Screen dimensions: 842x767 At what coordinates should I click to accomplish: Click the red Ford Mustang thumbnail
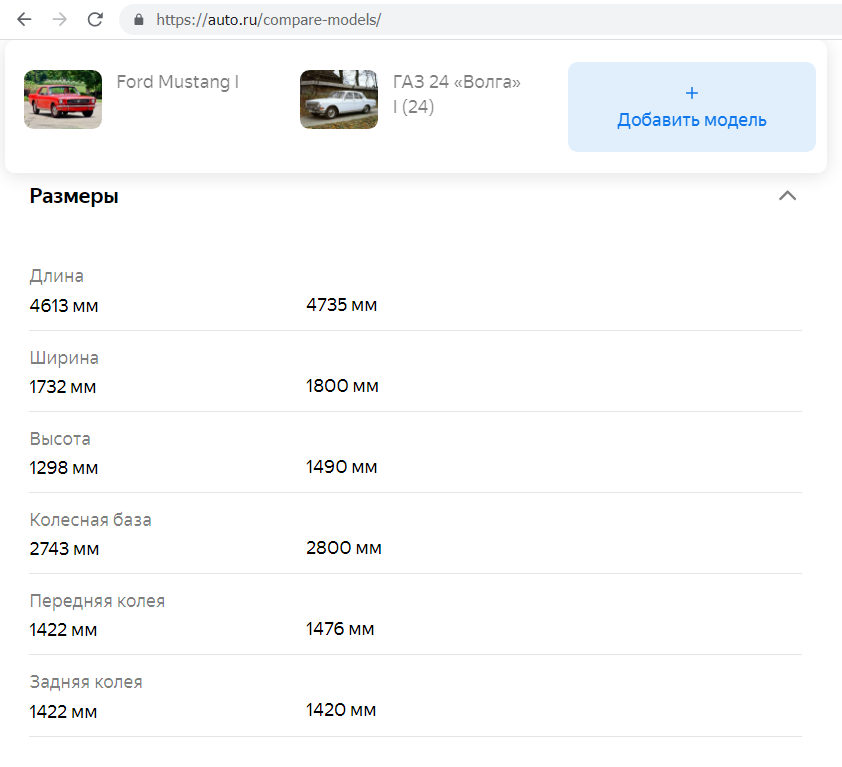tap(63, 99)
